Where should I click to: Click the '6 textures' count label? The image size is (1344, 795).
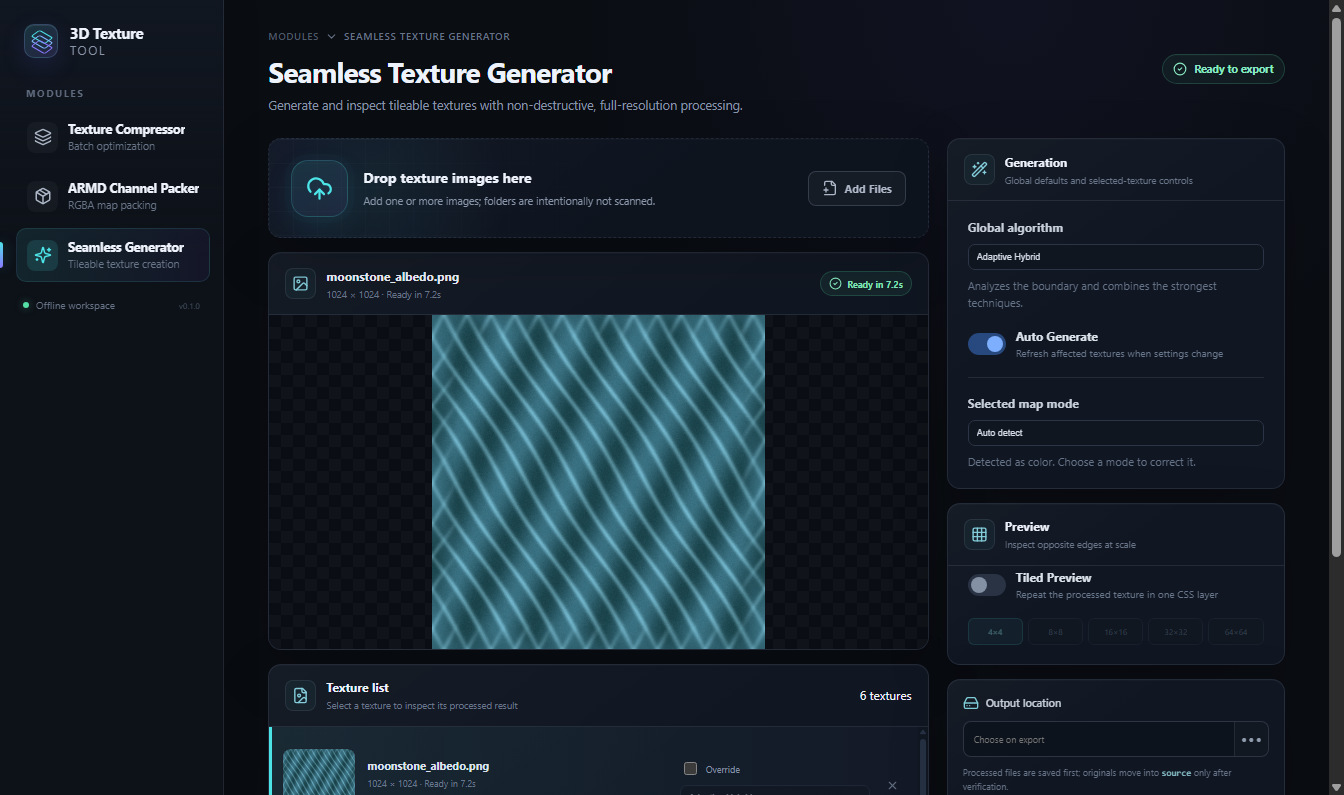[x=885, y=696]
